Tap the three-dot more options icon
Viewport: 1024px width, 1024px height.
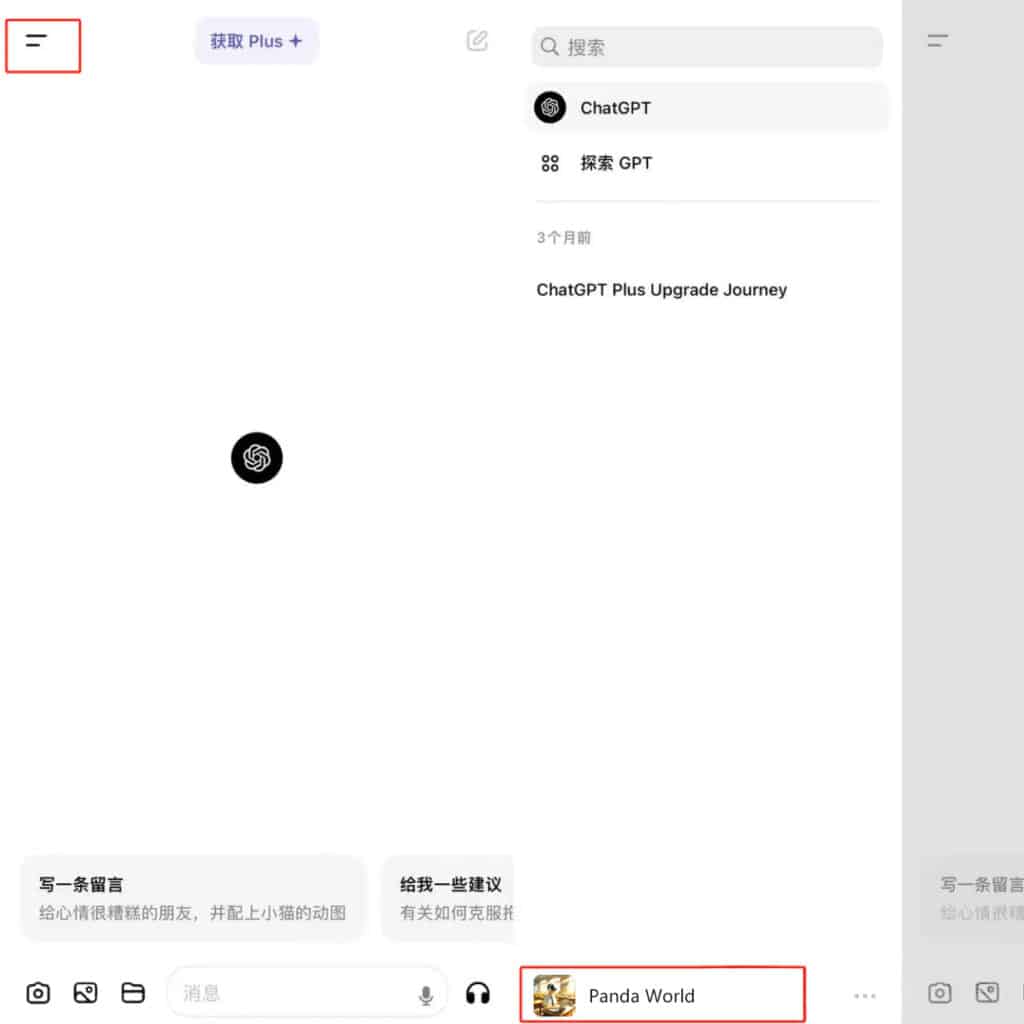click(865, 996)
